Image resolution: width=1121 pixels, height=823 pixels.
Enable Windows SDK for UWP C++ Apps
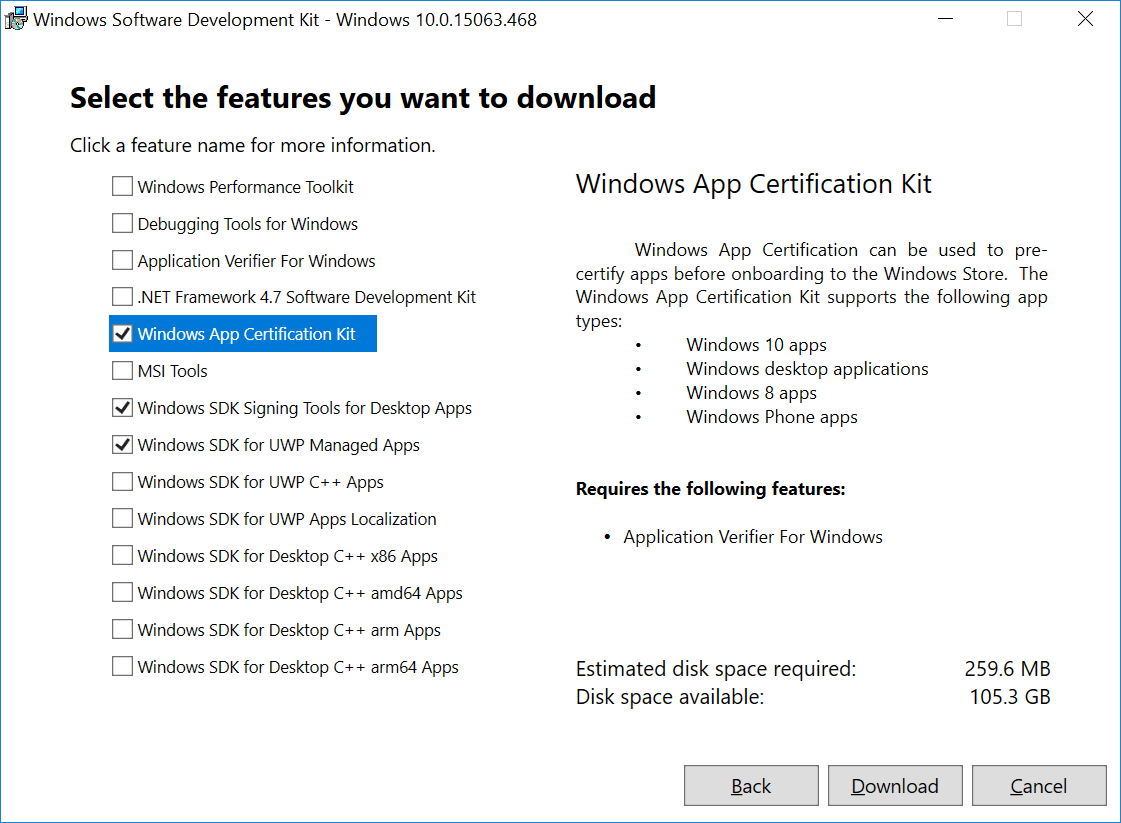(122, 482)
